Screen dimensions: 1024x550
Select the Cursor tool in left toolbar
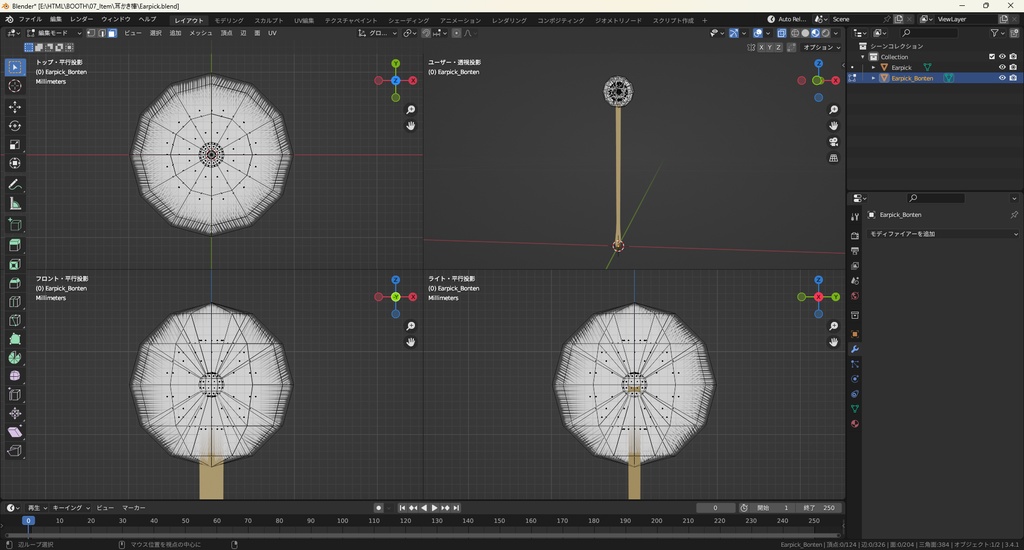click(15, 86)
